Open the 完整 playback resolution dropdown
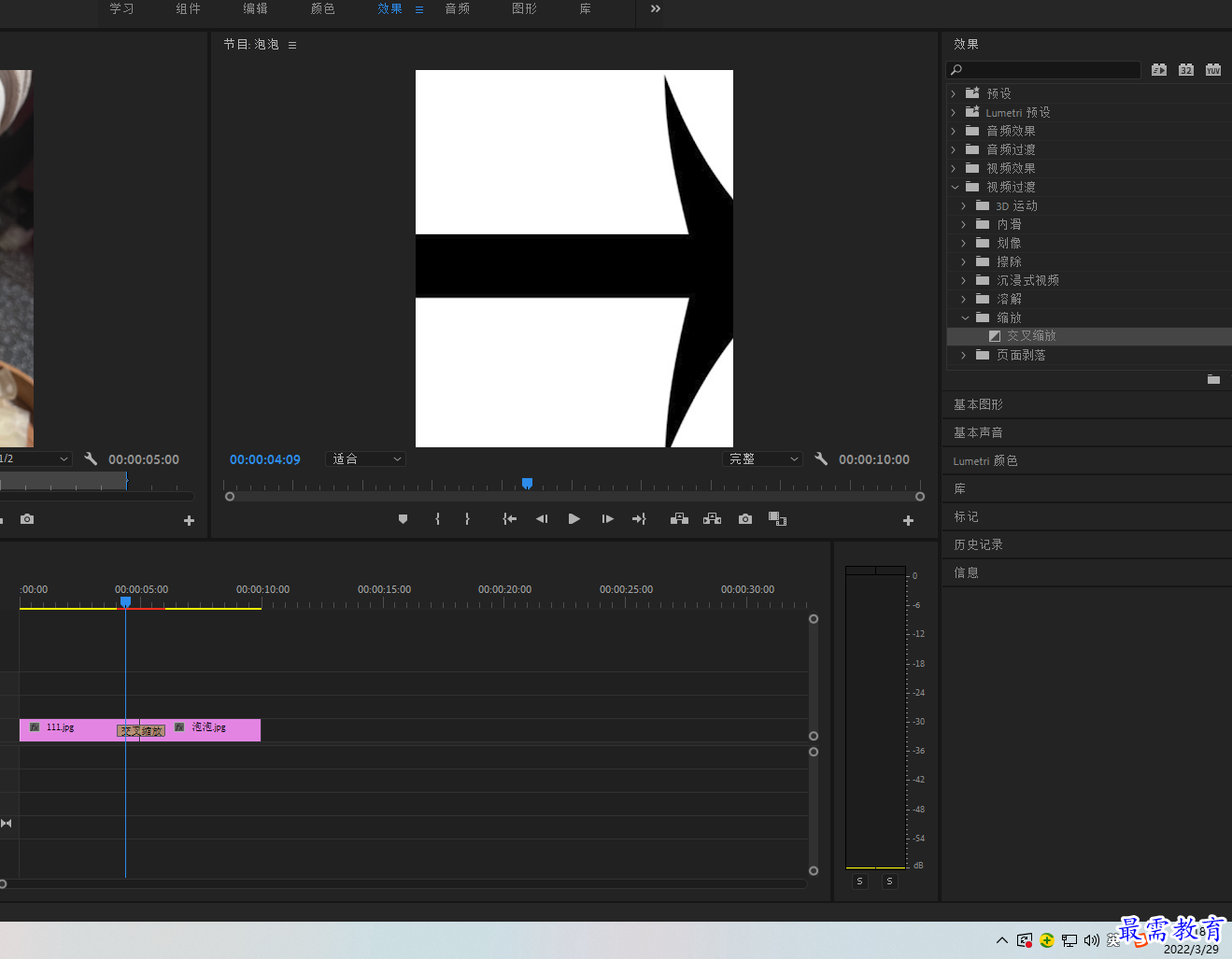Screen dimensions: 1232x959 (x=763, y=458)
